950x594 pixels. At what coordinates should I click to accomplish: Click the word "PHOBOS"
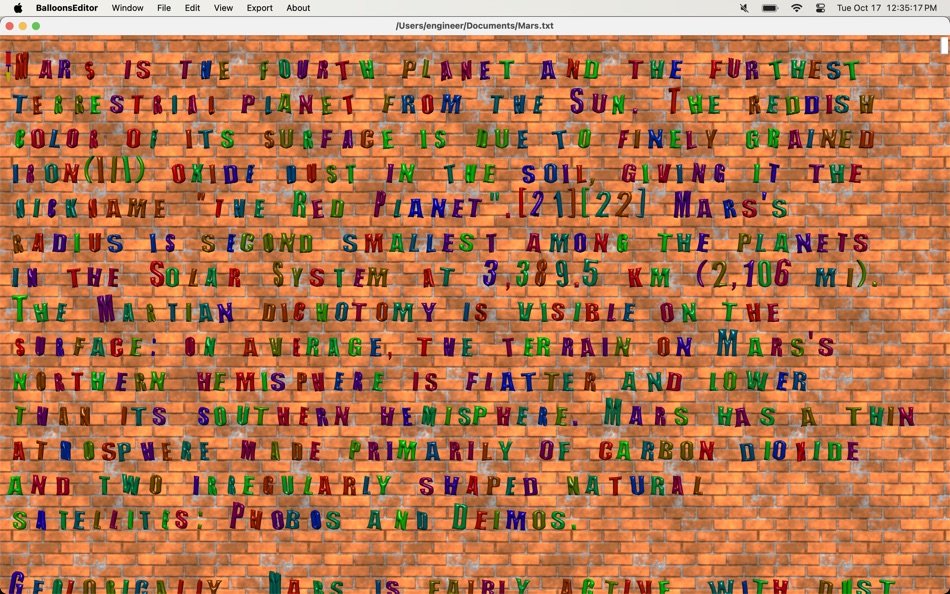pos(285,517)
